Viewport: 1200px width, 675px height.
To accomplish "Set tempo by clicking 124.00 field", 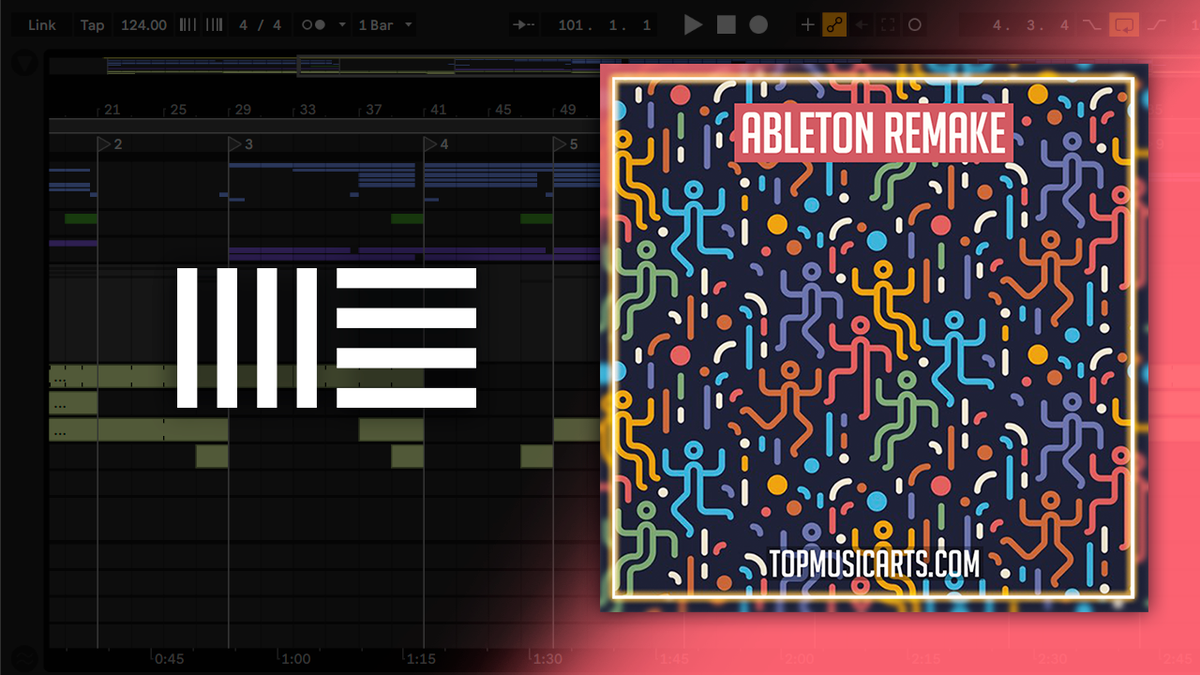I will 143,25.
